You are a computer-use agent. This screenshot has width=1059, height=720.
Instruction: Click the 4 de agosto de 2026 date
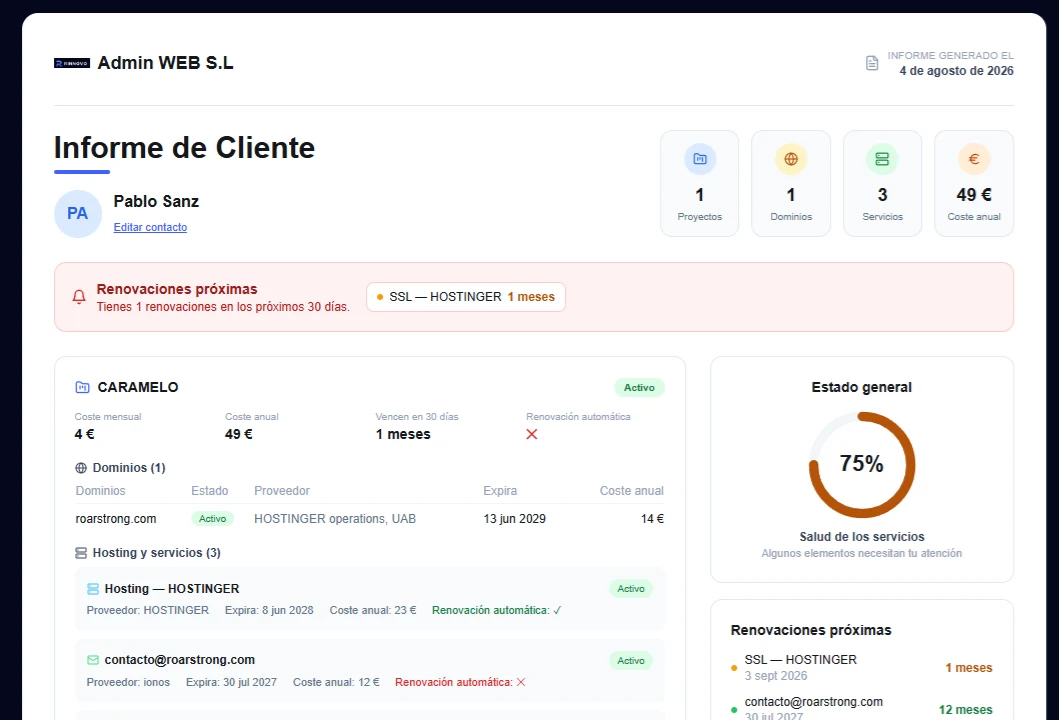(x=956, y=71)
